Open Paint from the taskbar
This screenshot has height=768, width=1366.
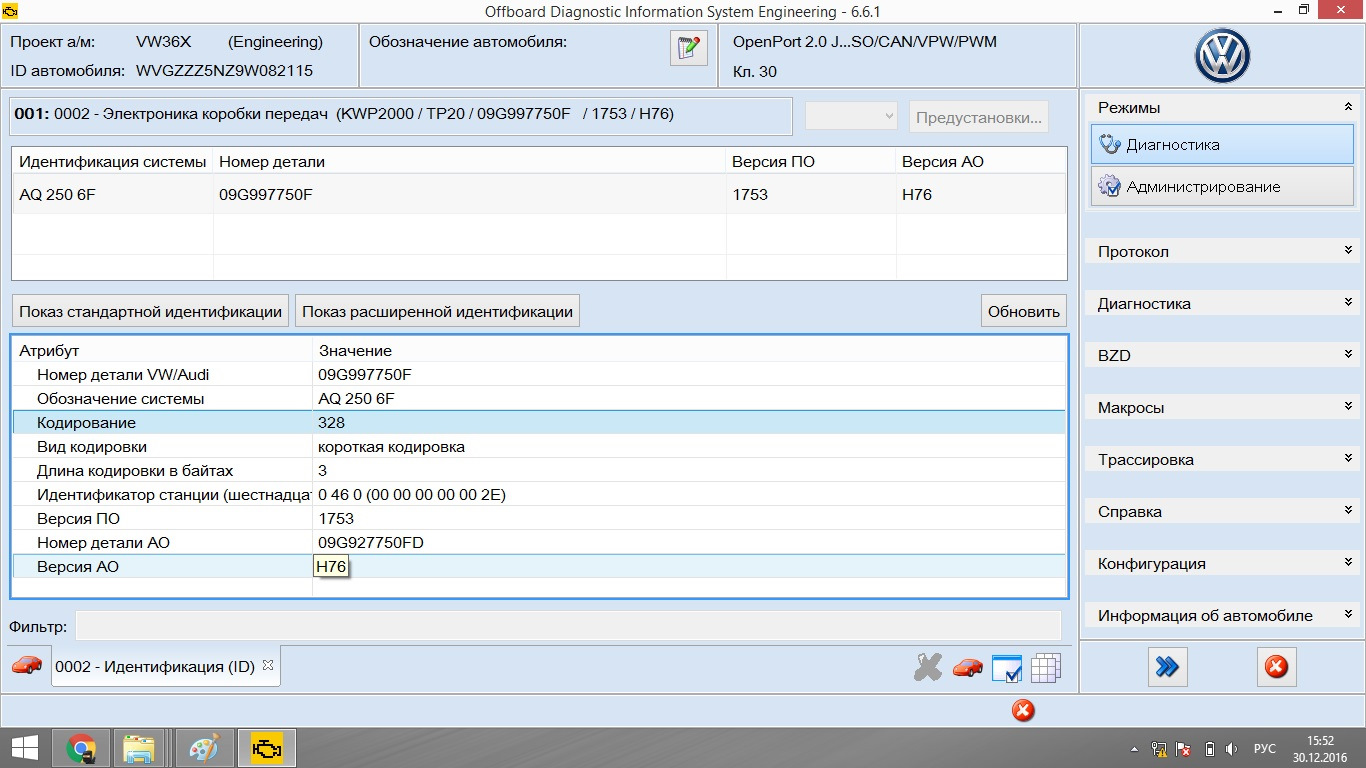pos(203,748)
